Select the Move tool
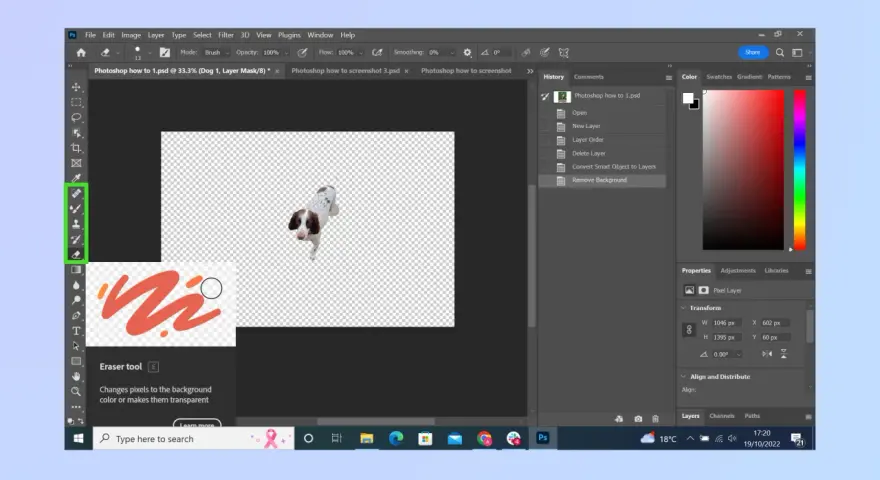Viewport: 880px width, 480px height. pos(76,87)
